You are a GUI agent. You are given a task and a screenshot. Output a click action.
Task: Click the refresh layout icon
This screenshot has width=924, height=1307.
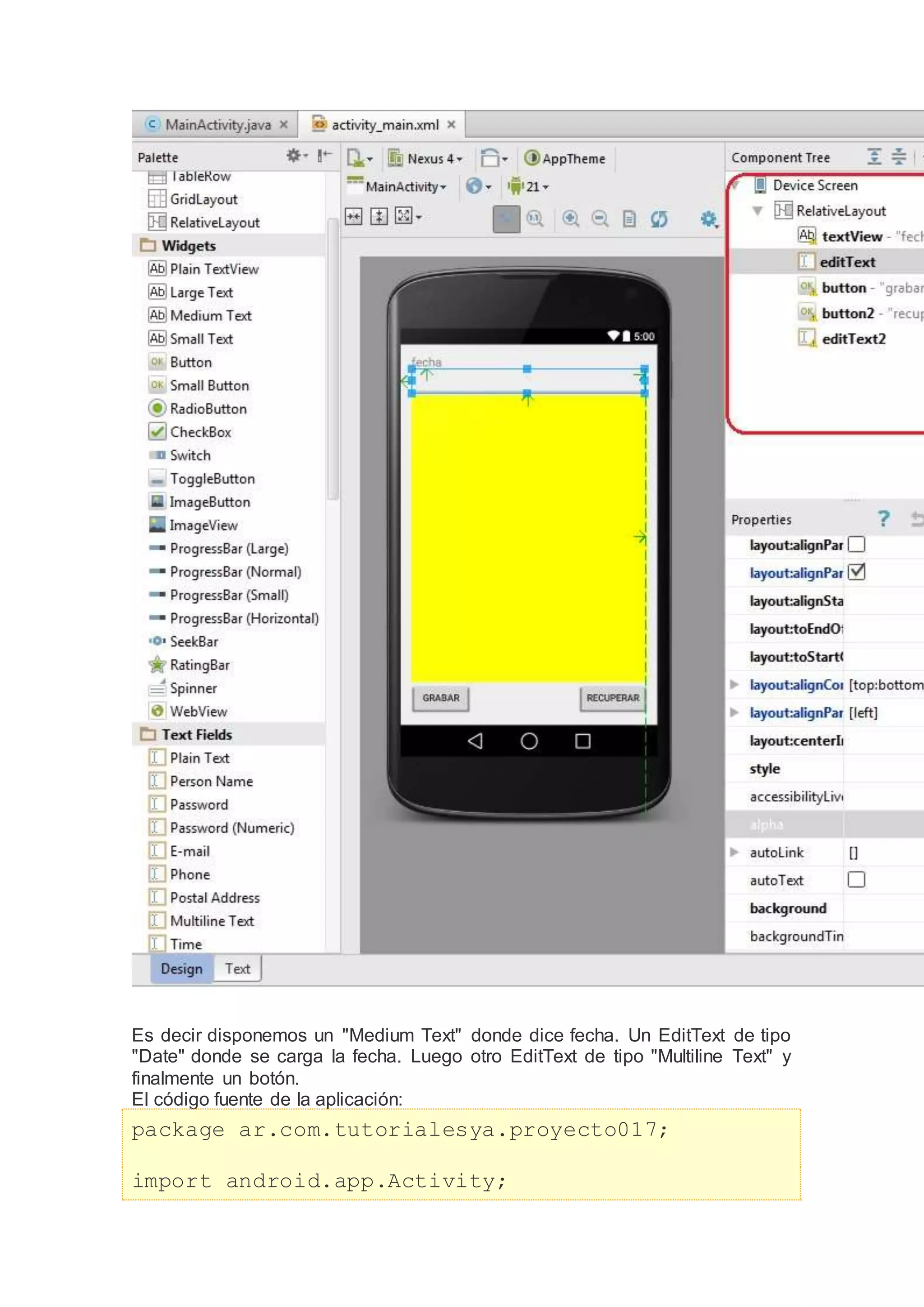659,218
